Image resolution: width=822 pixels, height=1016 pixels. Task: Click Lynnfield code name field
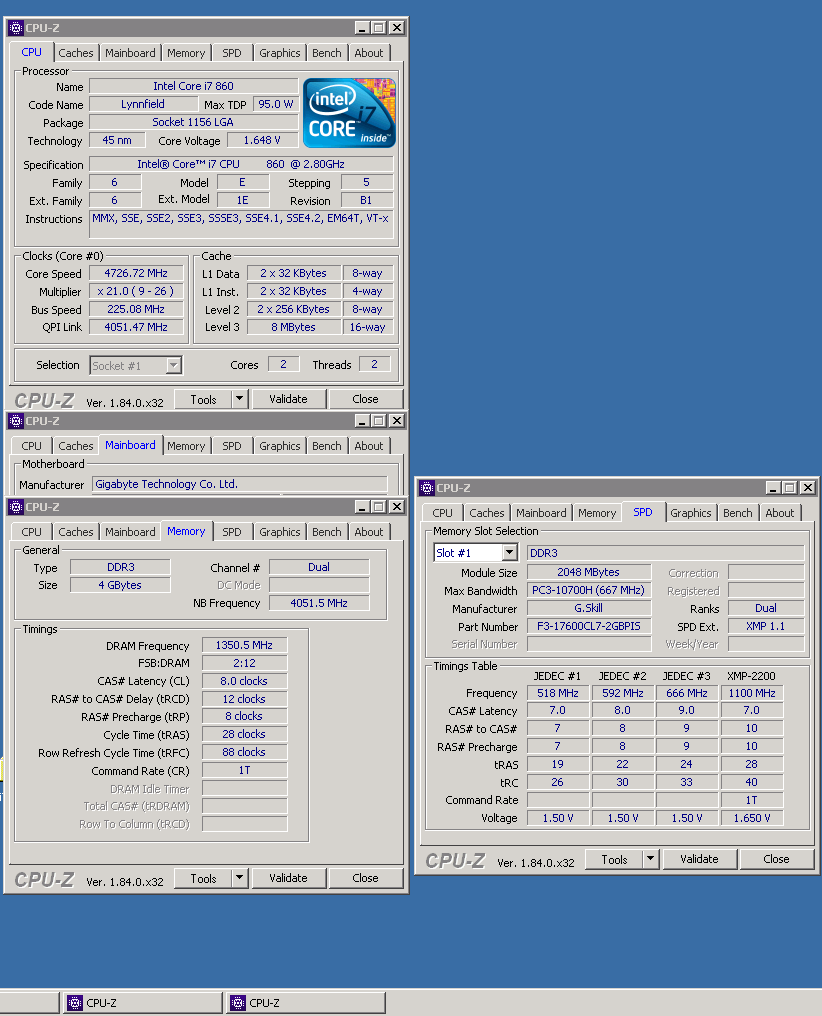pos(143,104)
